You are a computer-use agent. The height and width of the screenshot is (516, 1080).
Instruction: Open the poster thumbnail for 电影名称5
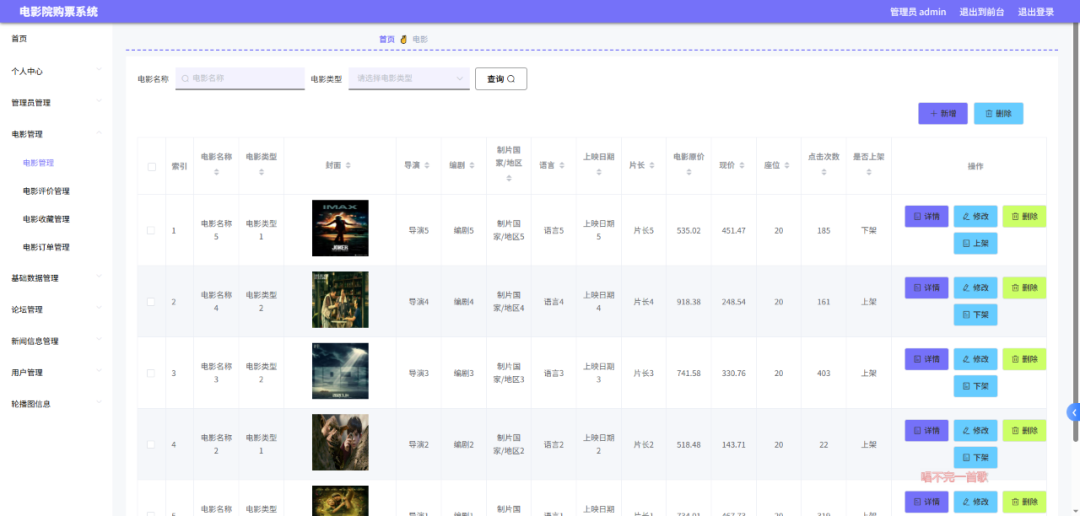(x=340, y=228)
